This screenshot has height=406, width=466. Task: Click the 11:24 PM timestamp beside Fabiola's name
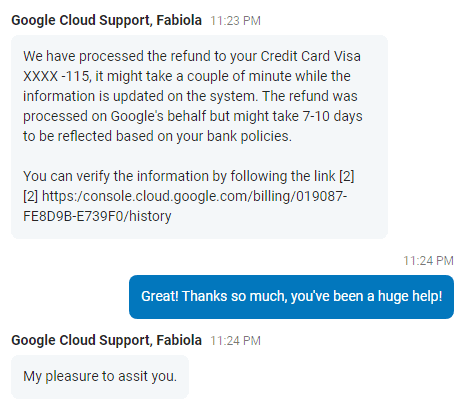click(235, 341)
